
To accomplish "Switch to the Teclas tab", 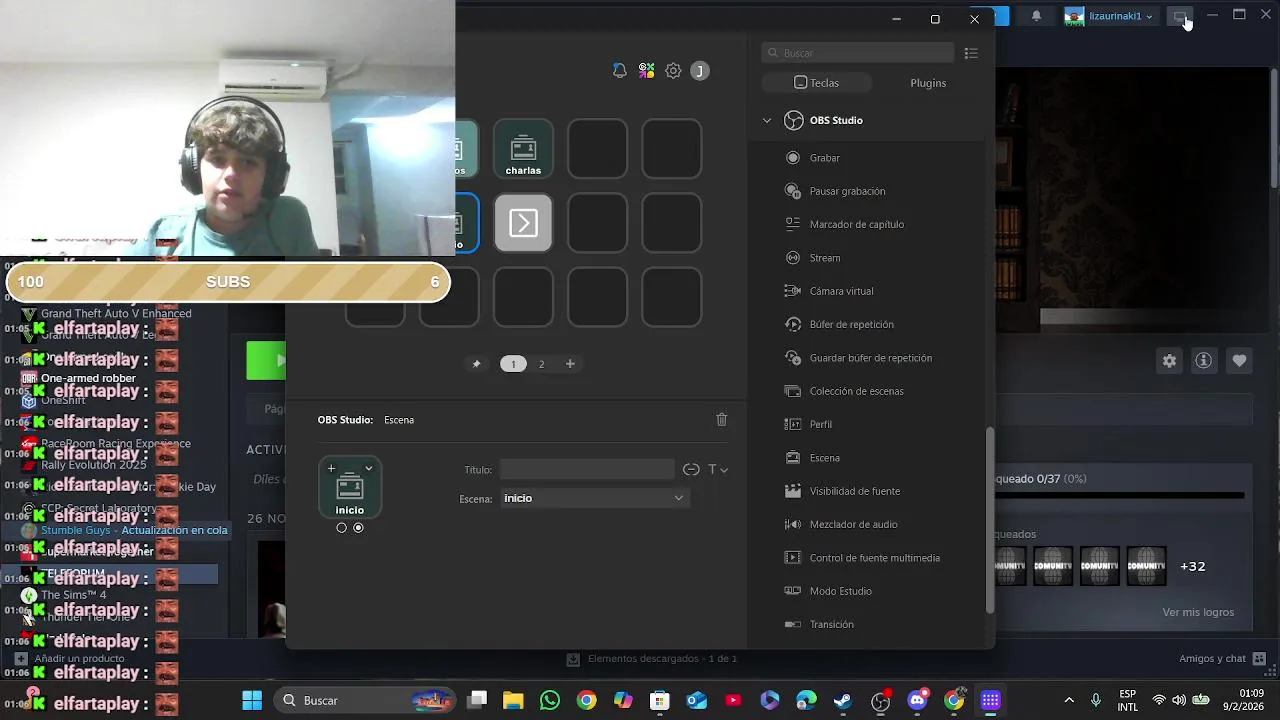I will pos(817,83).
